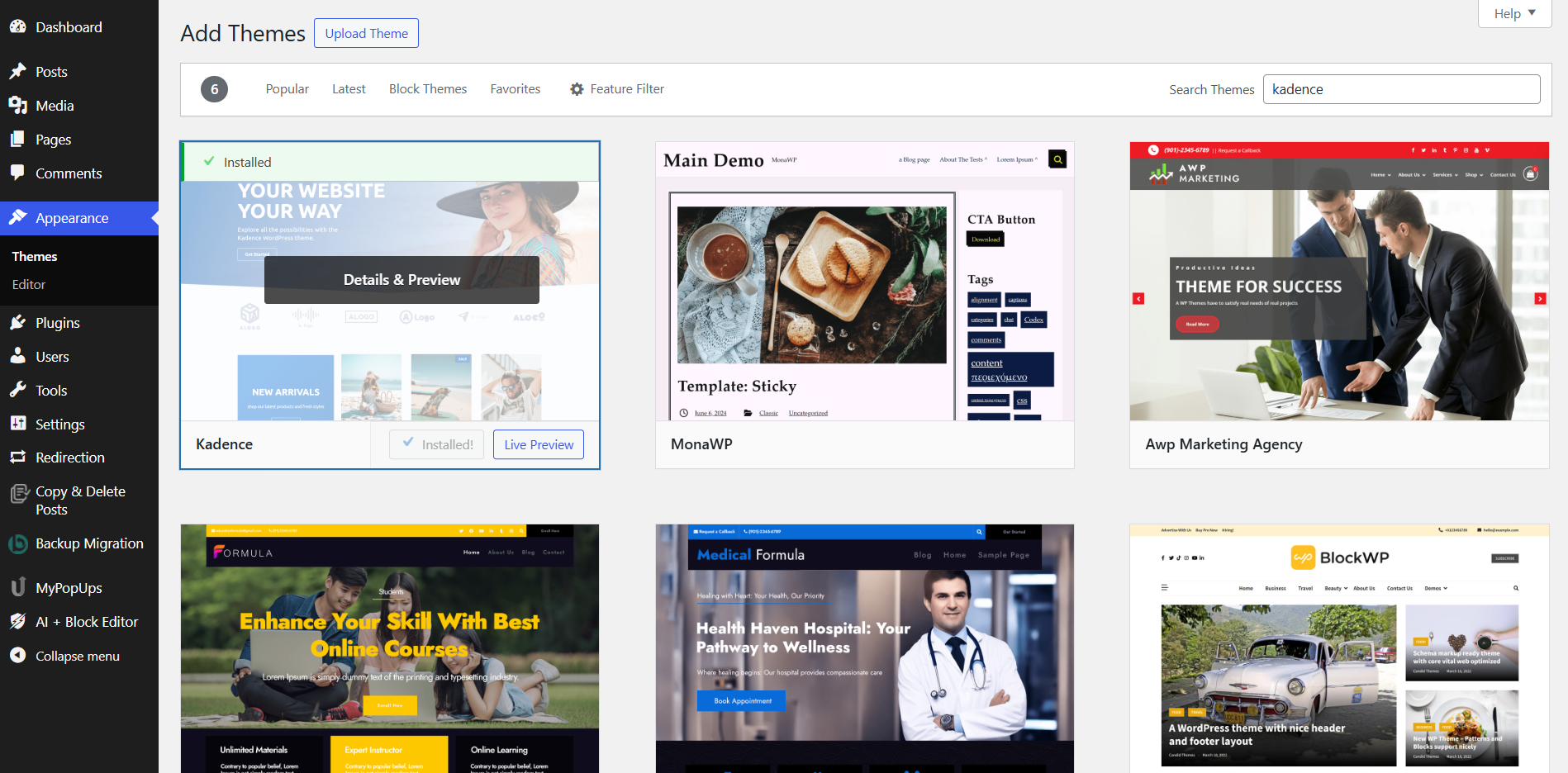Click the MyPopUps sidebar icon

17,588
